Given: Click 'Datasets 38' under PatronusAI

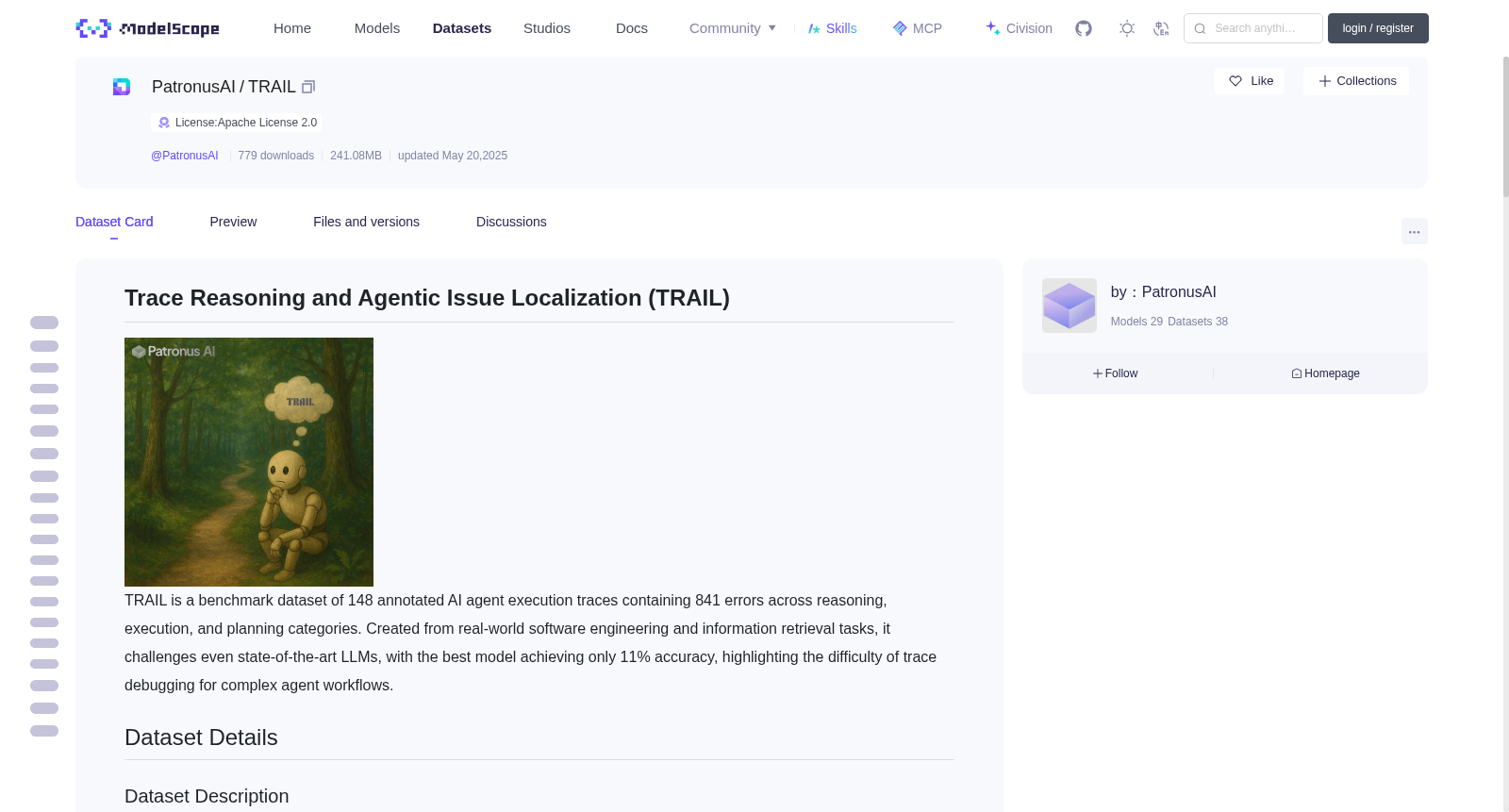Looking at the screenshot, I should (x=1198, y=322).
